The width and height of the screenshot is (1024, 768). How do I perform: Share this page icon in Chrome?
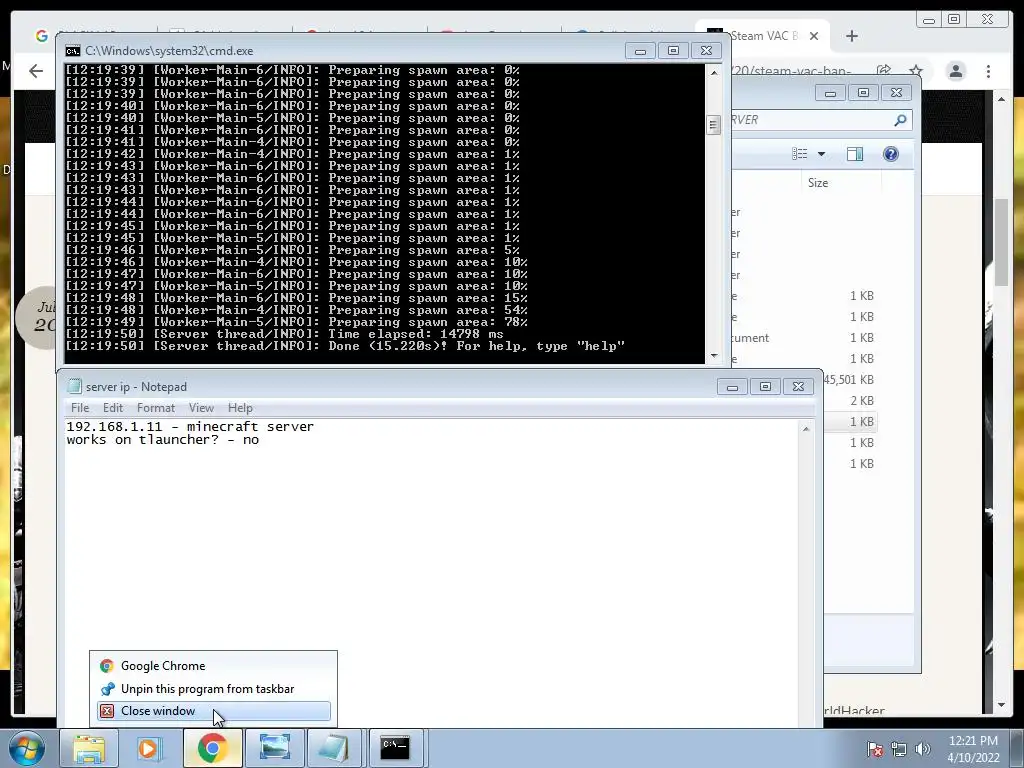click(x=884, y=71)
